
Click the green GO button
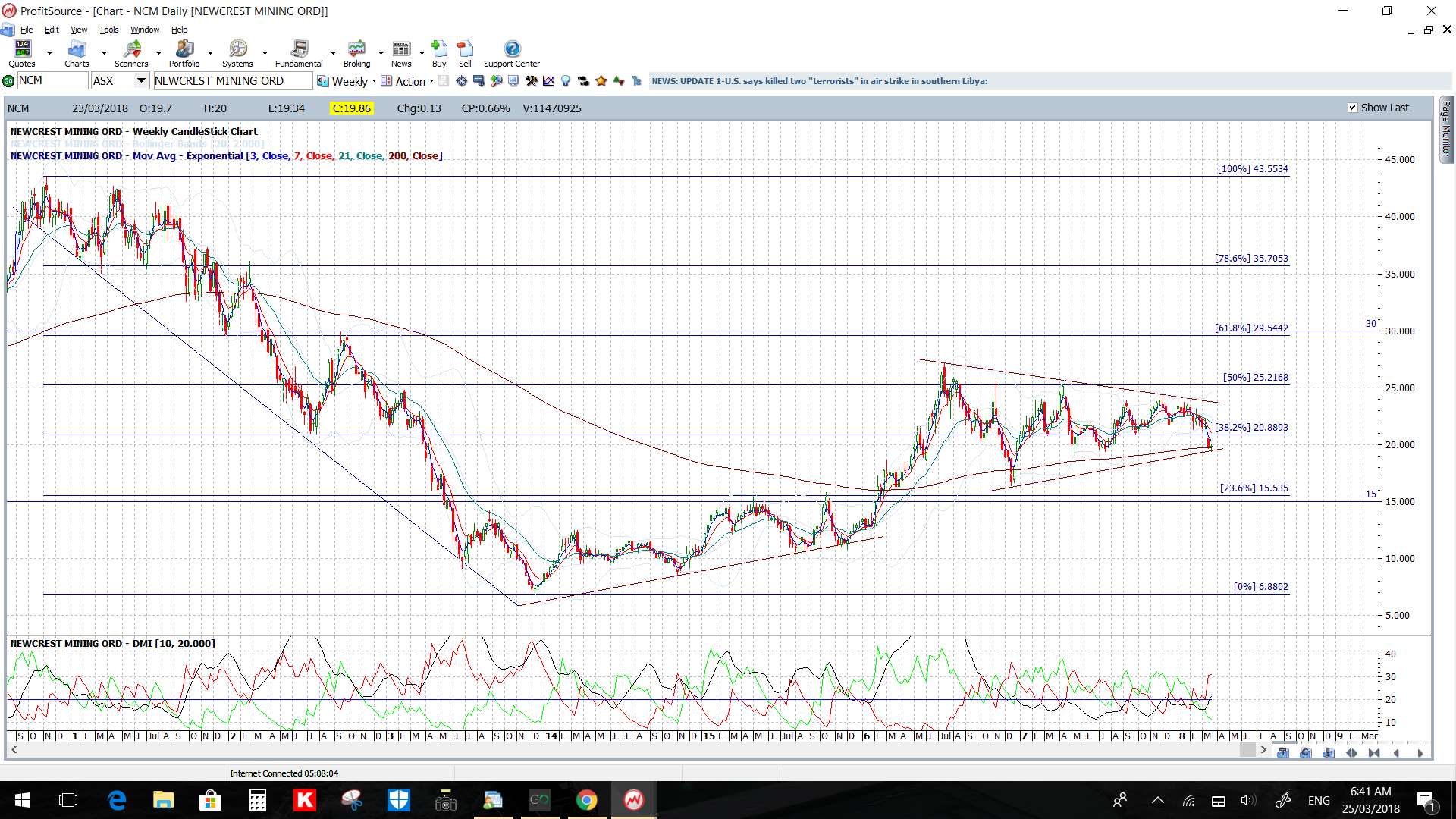[8, 81]
